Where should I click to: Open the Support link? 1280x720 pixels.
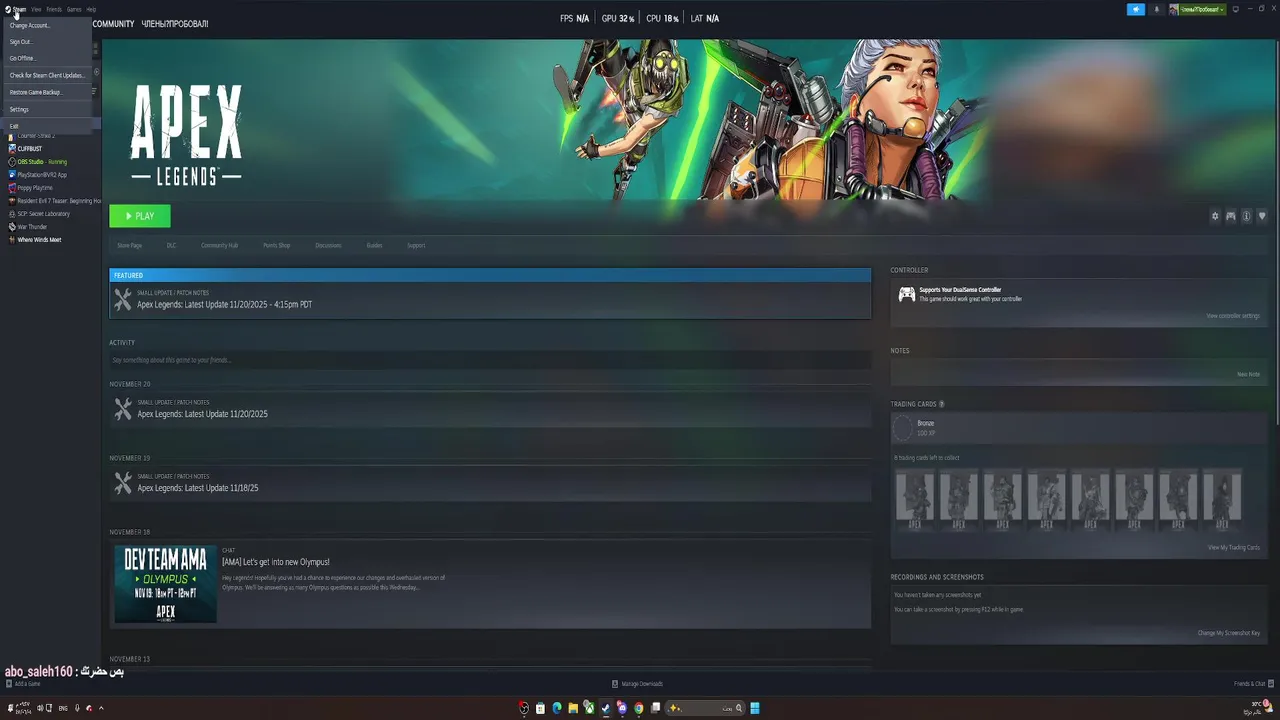point(416,245)
